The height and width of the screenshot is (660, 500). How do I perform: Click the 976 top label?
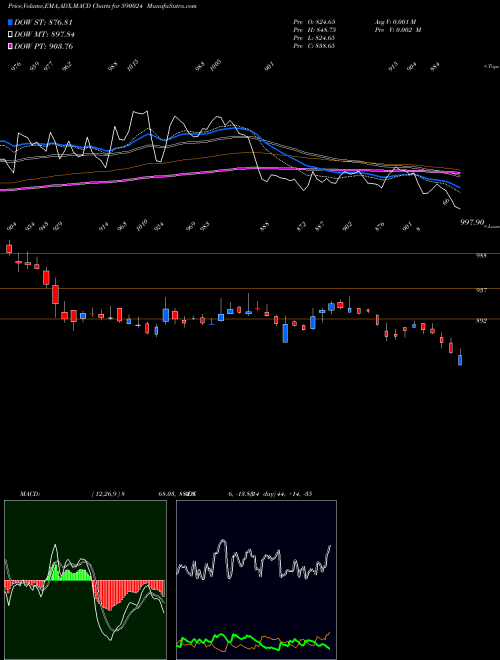pyautogui.click(x=16, y=67)
